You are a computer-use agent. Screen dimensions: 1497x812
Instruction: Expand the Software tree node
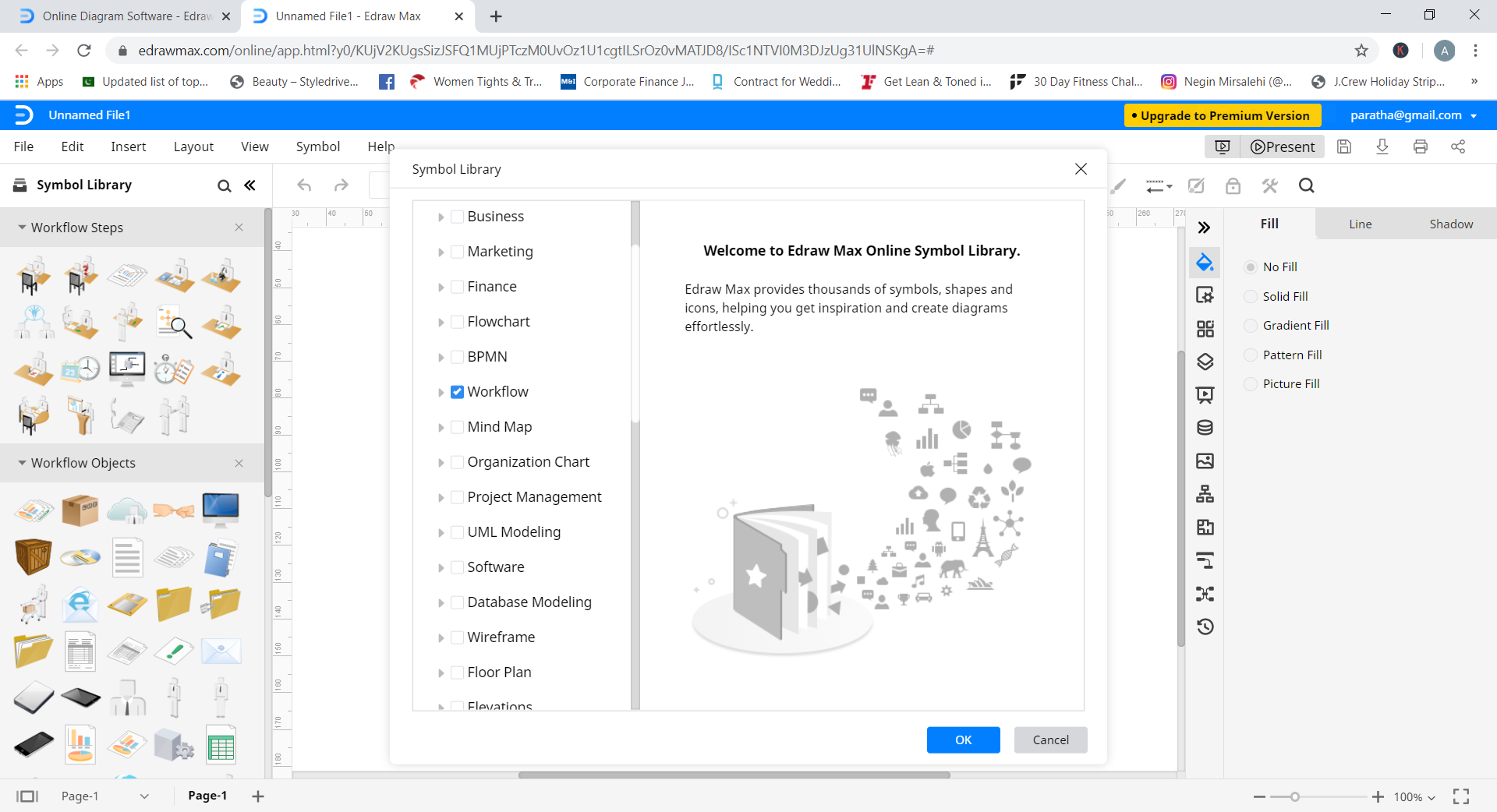click(441, 568)
